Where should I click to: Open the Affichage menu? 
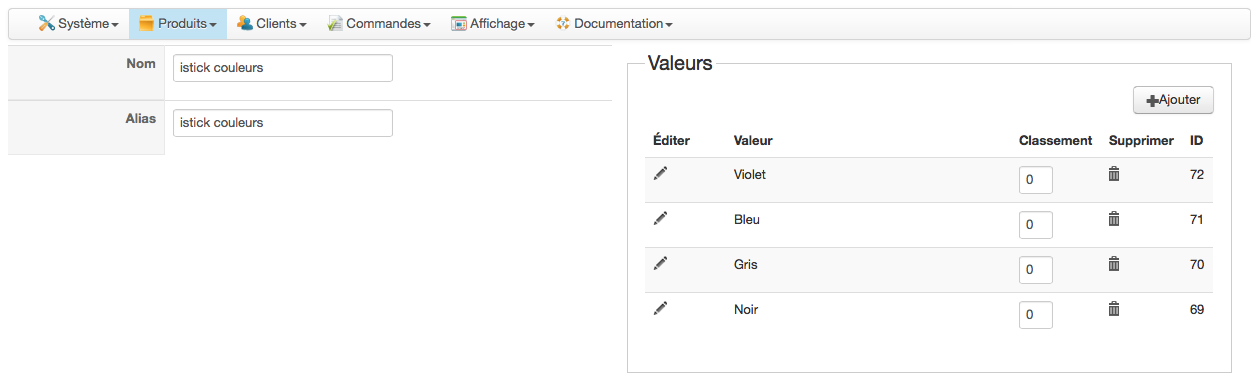click(x=493, y=23)
